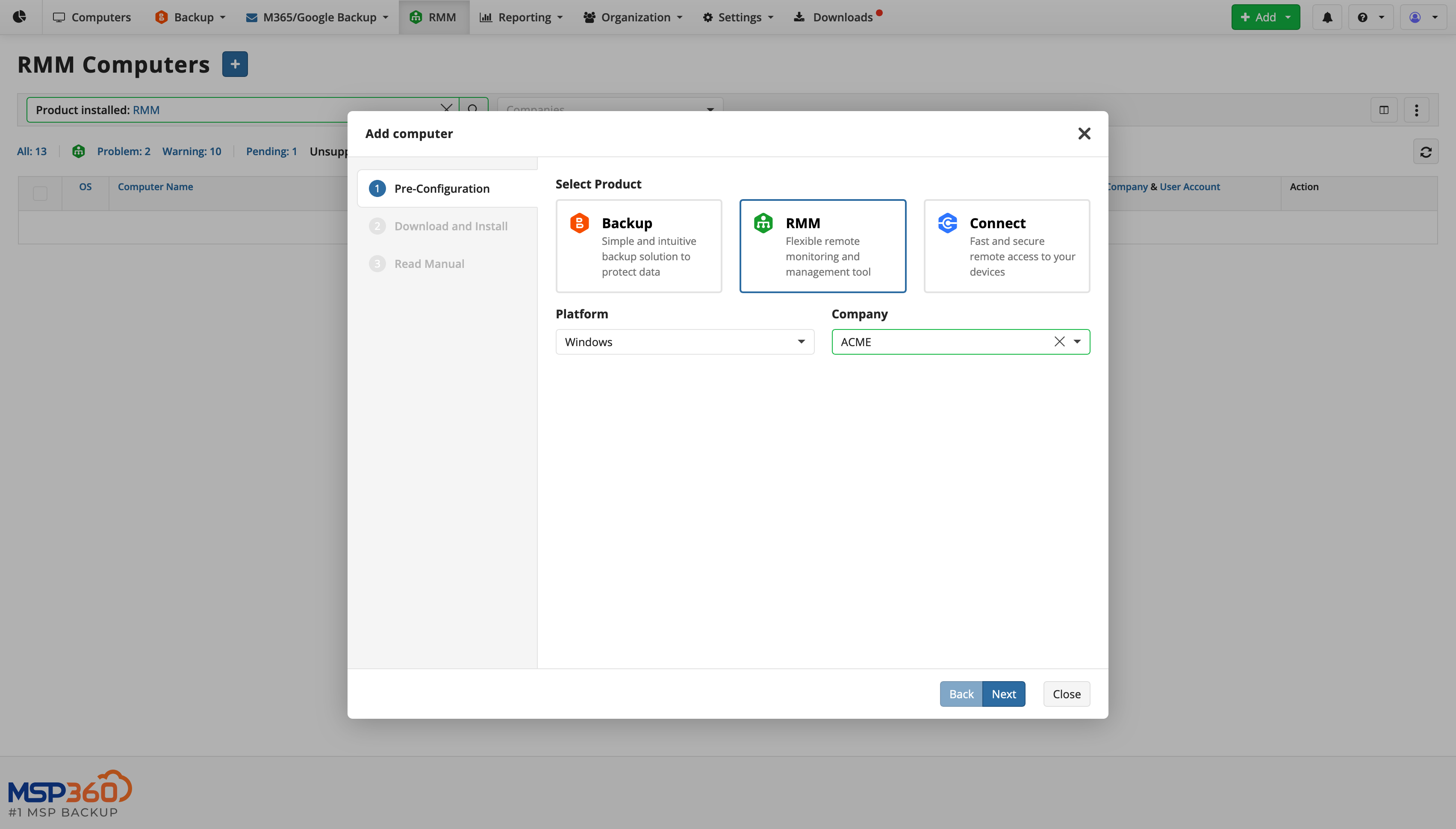Click the refresh list icon

(1425, 152)
